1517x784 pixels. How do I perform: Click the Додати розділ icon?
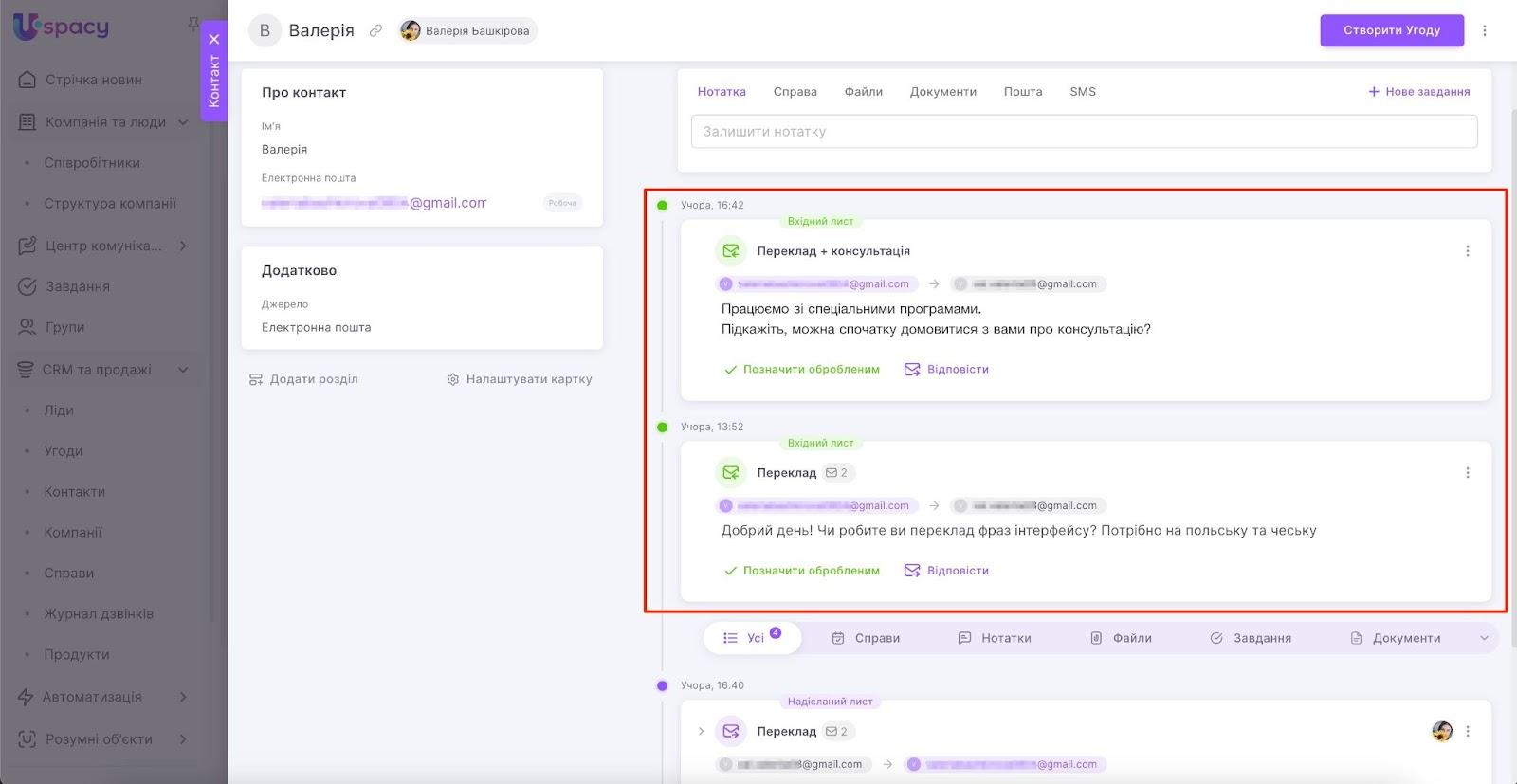(x=256, y=379)
